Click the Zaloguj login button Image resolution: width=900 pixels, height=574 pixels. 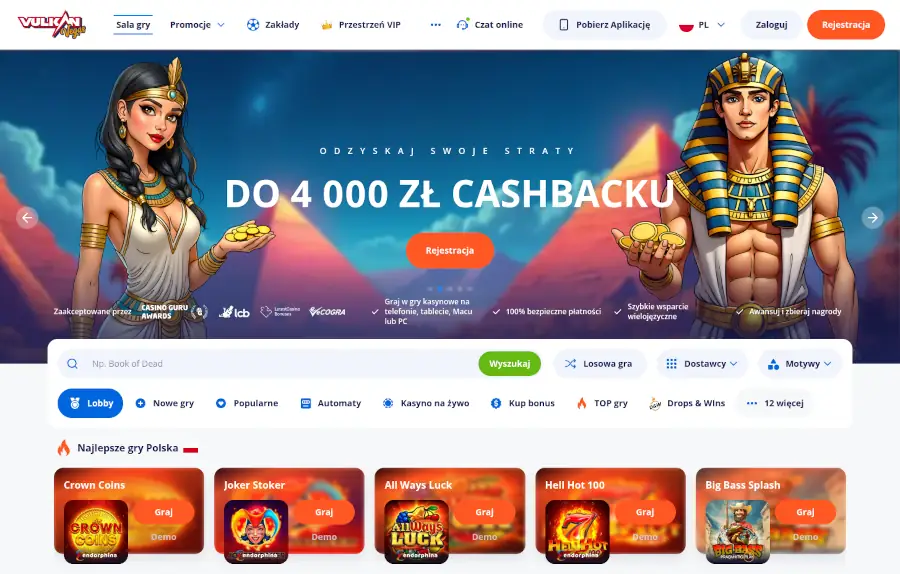tap(771, 25)
